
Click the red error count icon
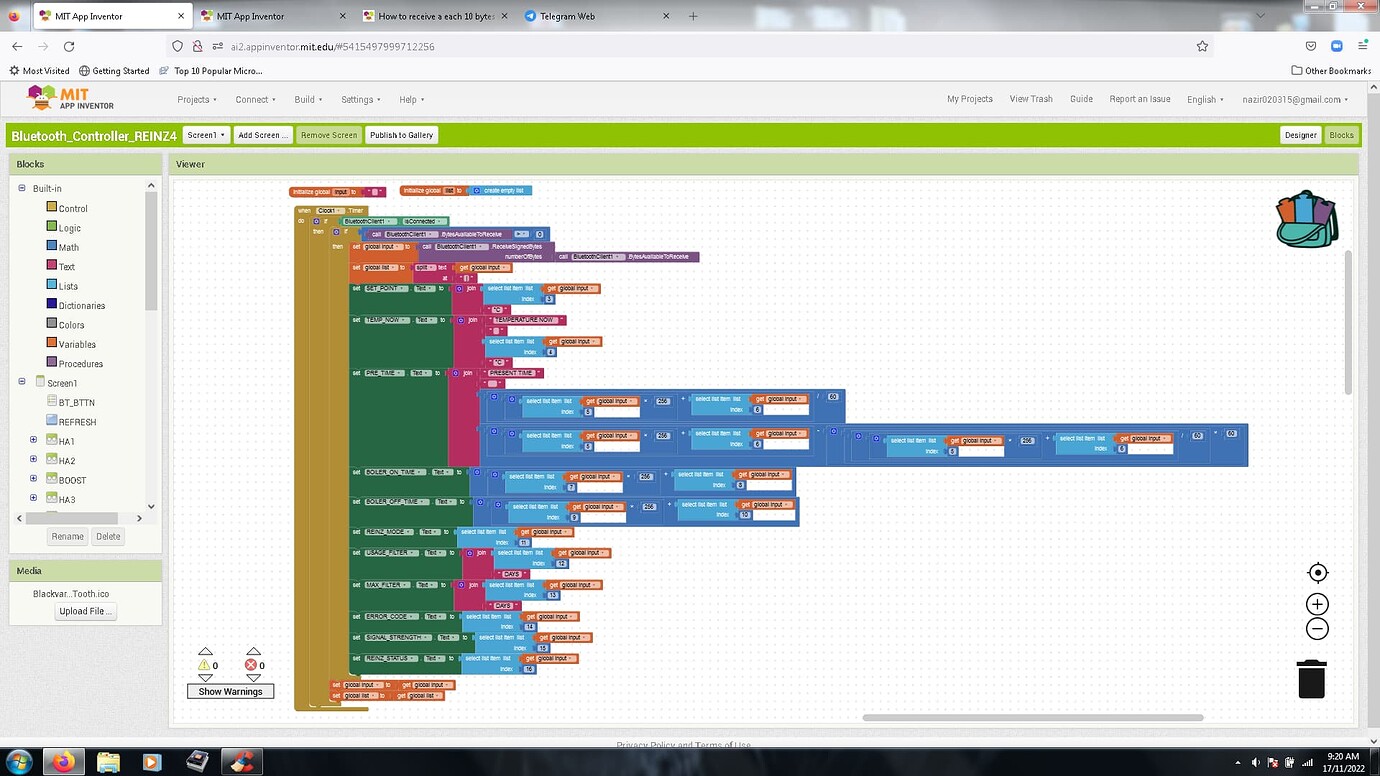(x=251, y=665)
